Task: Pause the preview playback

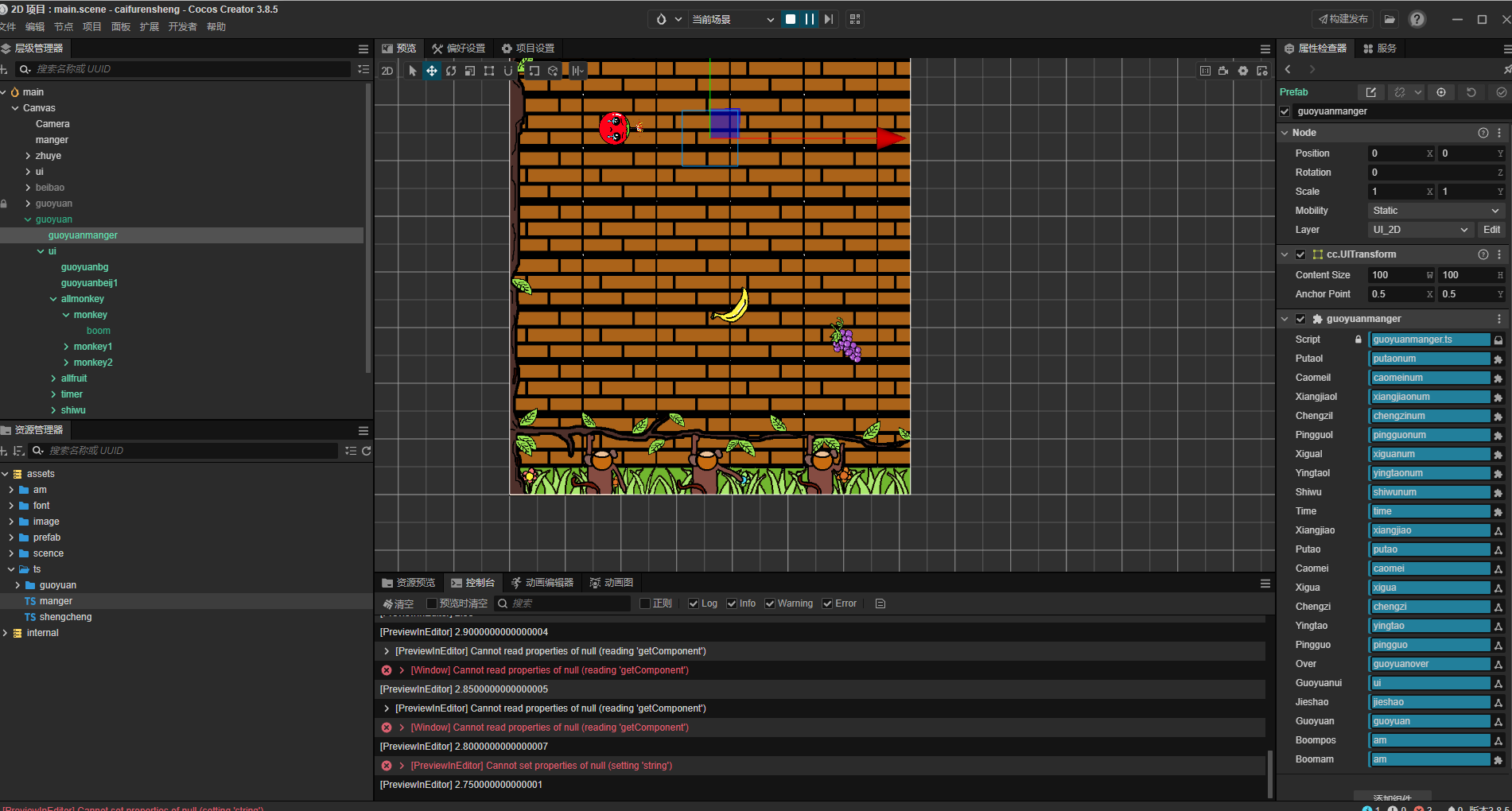Action: [x=810, y=19]
